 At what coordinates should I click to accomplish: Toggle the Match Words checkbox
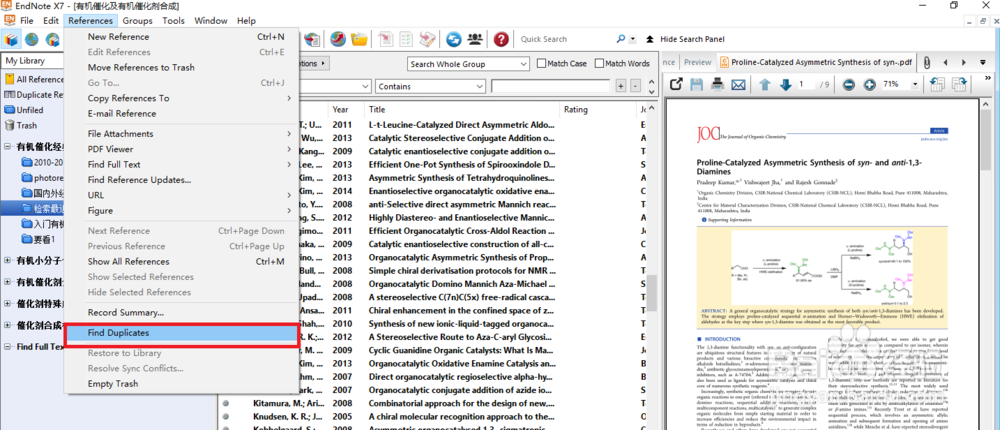(x=599, y=64)
